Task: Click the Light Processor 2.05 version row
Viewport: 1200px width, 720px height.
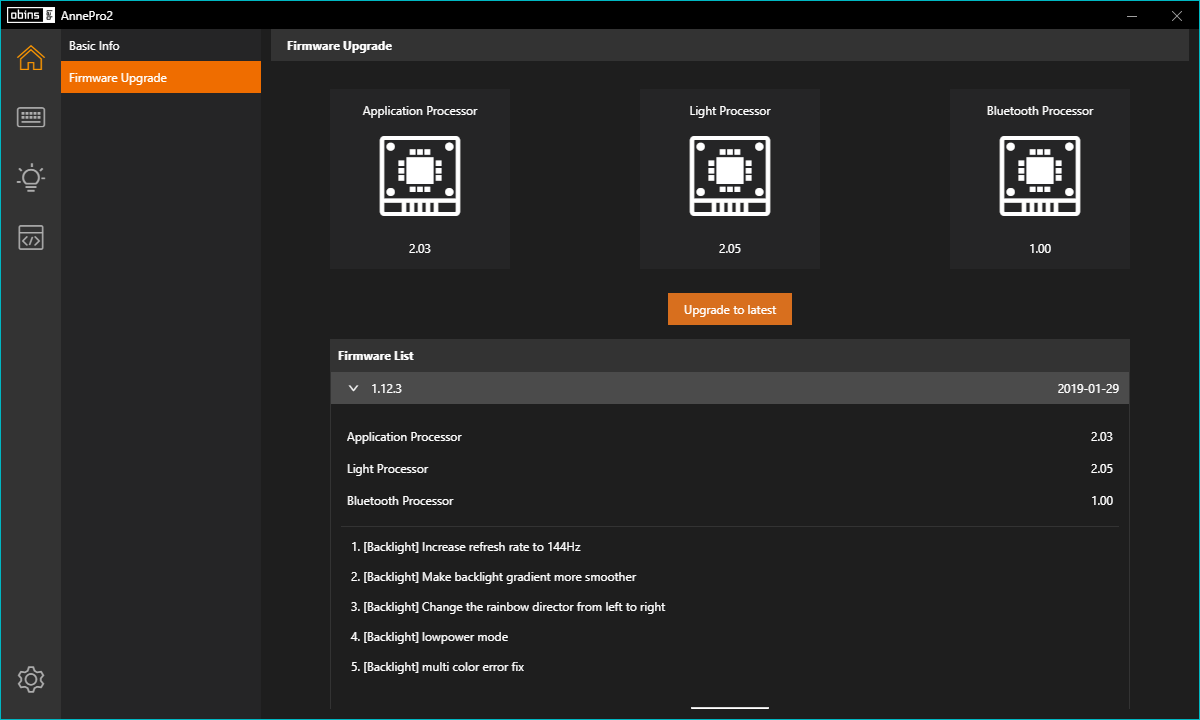Action: pyautogui.click(x=729, y=469)
